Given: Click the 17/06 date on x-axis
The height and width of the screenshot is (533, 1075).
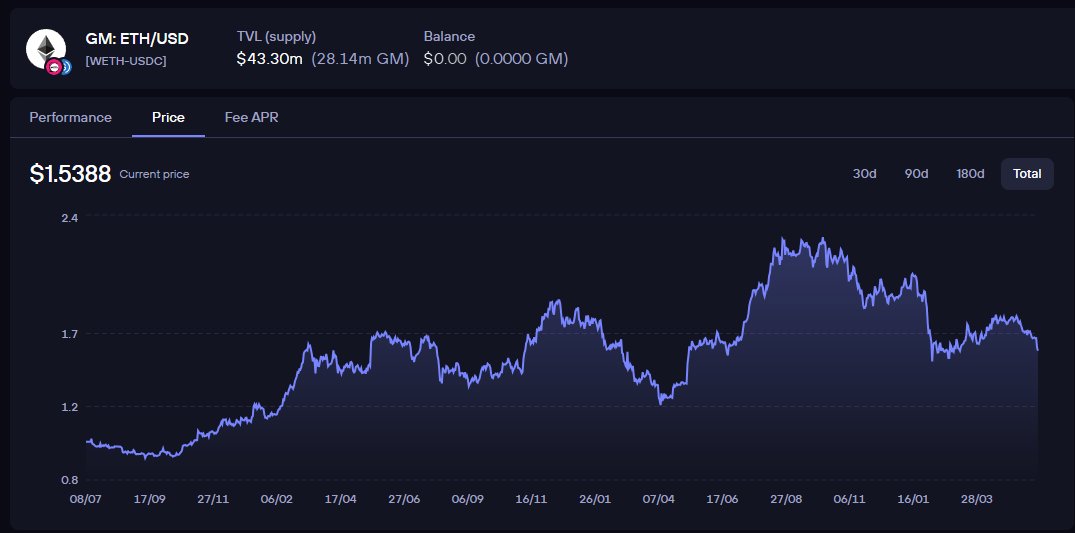Looking at the screenshot, I should [x=722, y=499].
